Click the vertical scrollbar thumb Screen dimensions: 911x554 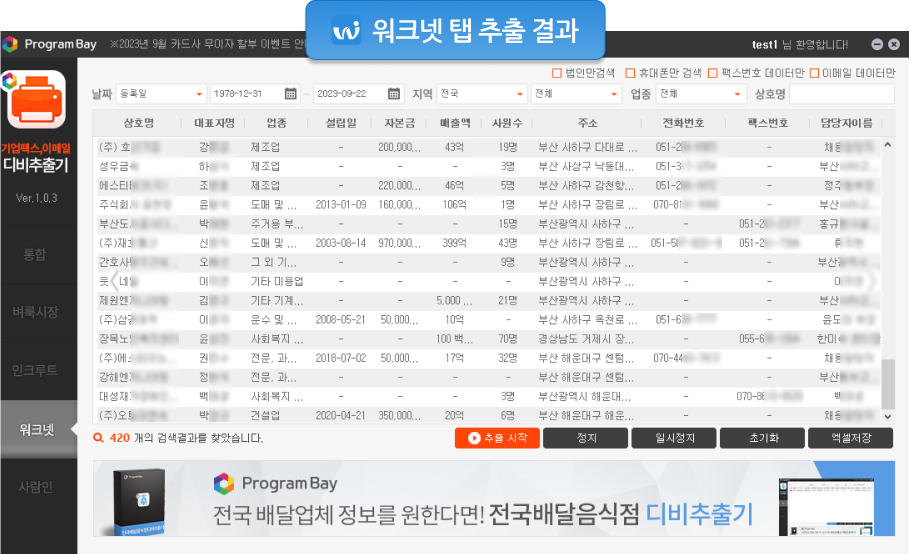click(888, 384)
